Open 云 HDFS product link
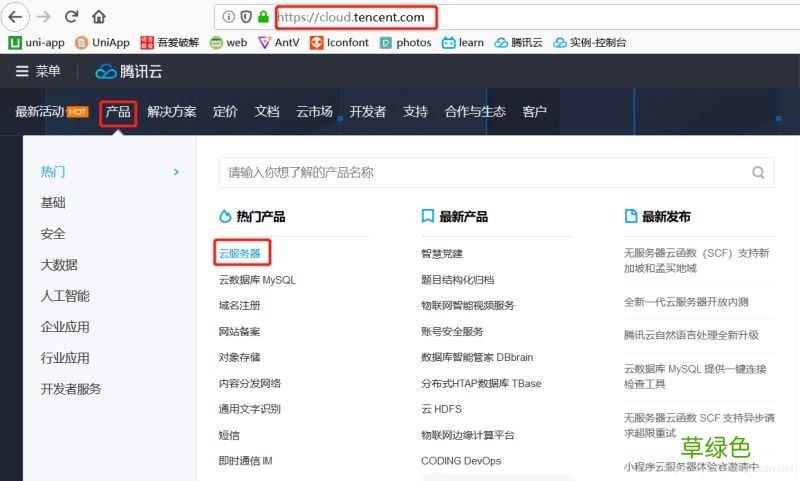This screenshot has width=800, height=481. click(441, 409)
